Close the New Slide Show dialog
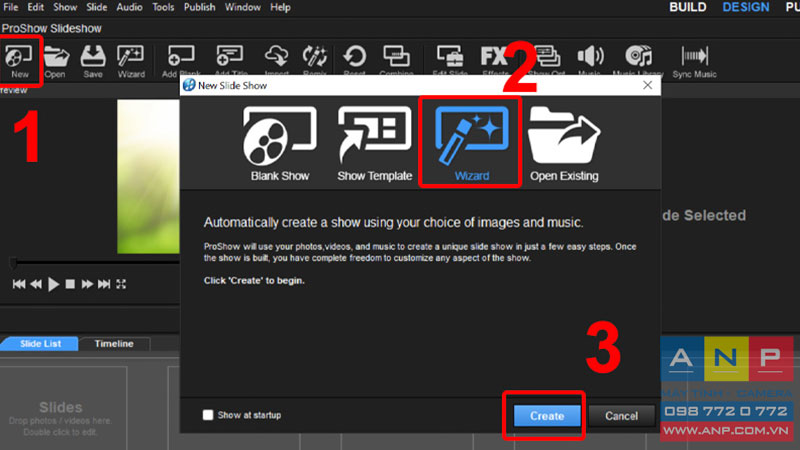The width and height of the screenshot is (800, 450). (647, 85)
